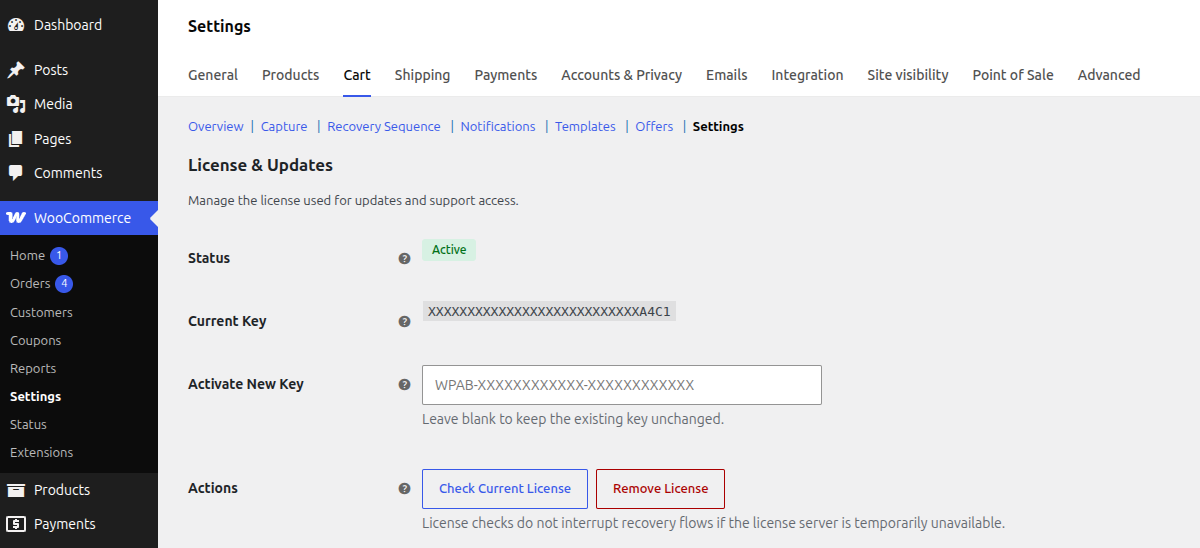The width and height of the screenshot is (1200, 548).
Task: Open the Notifications subsection link
Action: (x=498, y=127)
